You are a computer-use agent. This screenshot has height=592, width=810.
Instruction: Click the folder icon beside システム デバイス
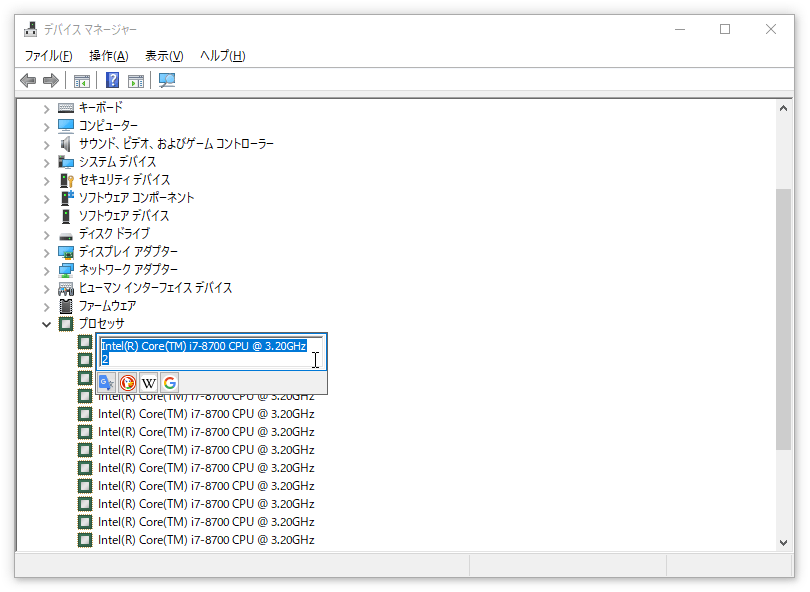coord(66,162)
